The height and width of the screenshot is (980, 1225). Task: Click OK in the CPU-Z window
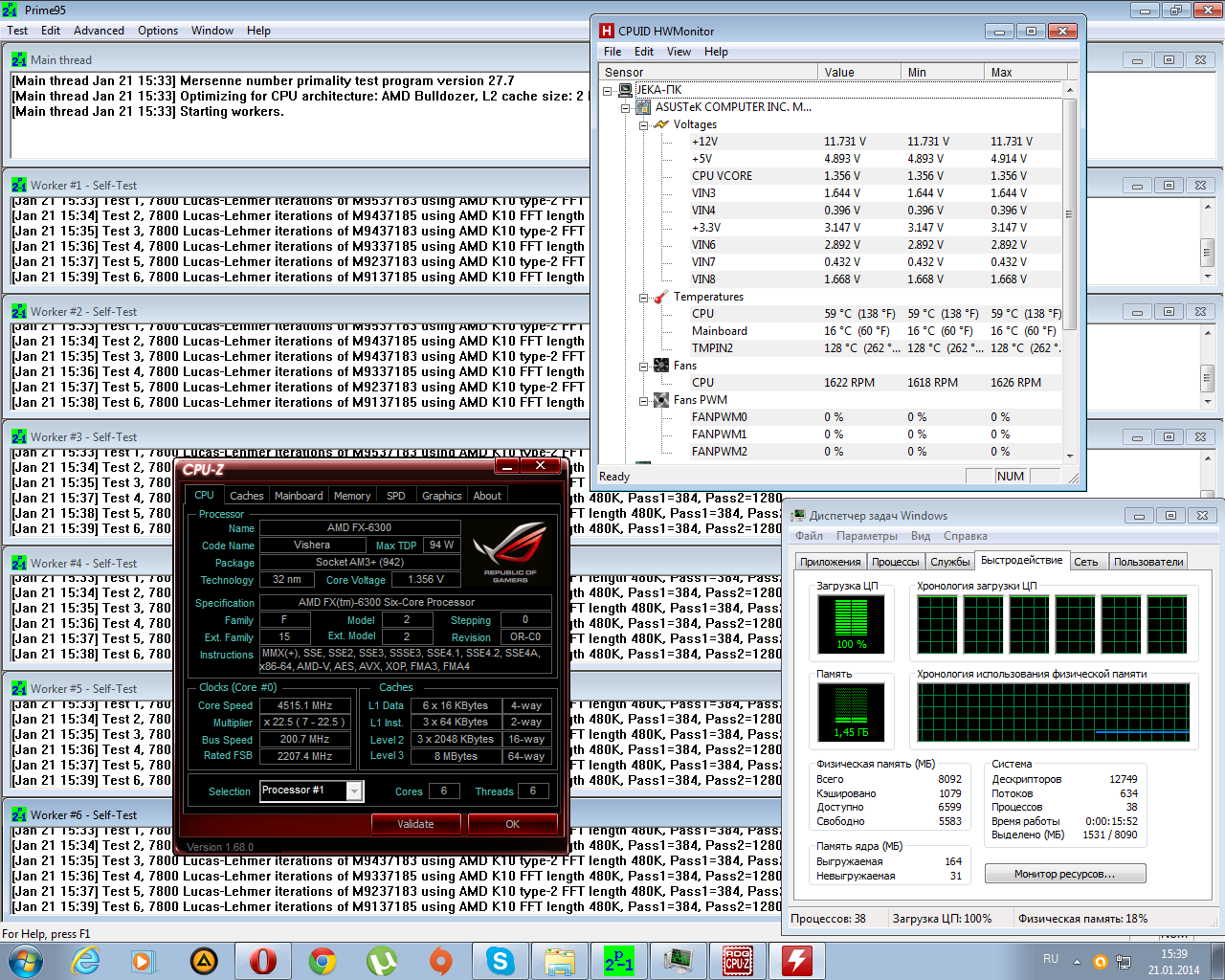(512, 824)
